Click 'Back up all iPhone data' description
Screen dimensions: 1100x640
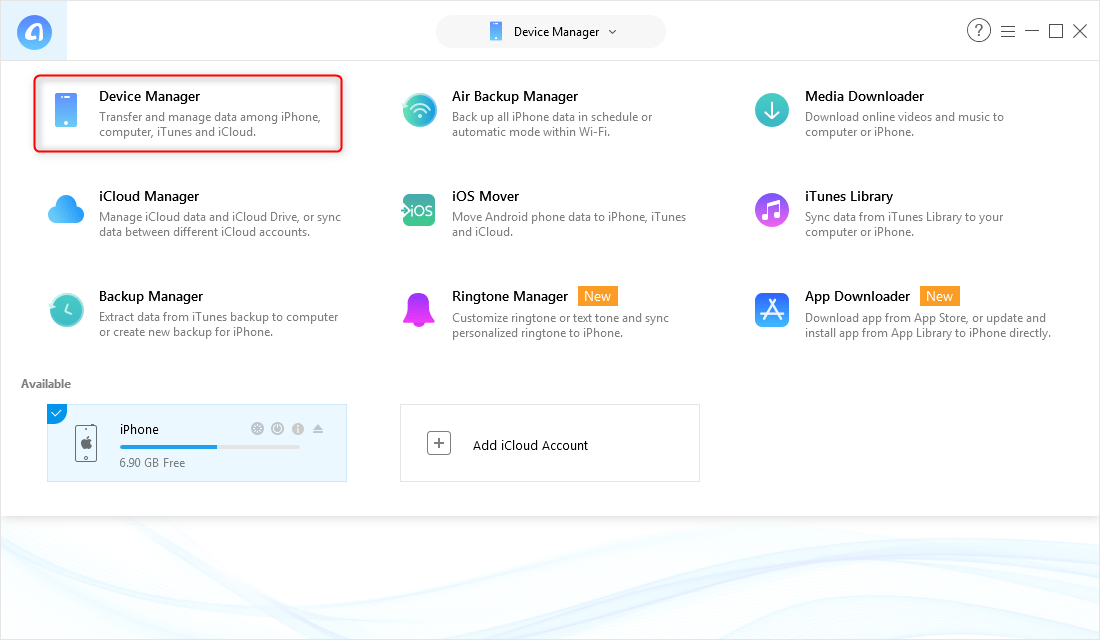(x=552, y=124)
